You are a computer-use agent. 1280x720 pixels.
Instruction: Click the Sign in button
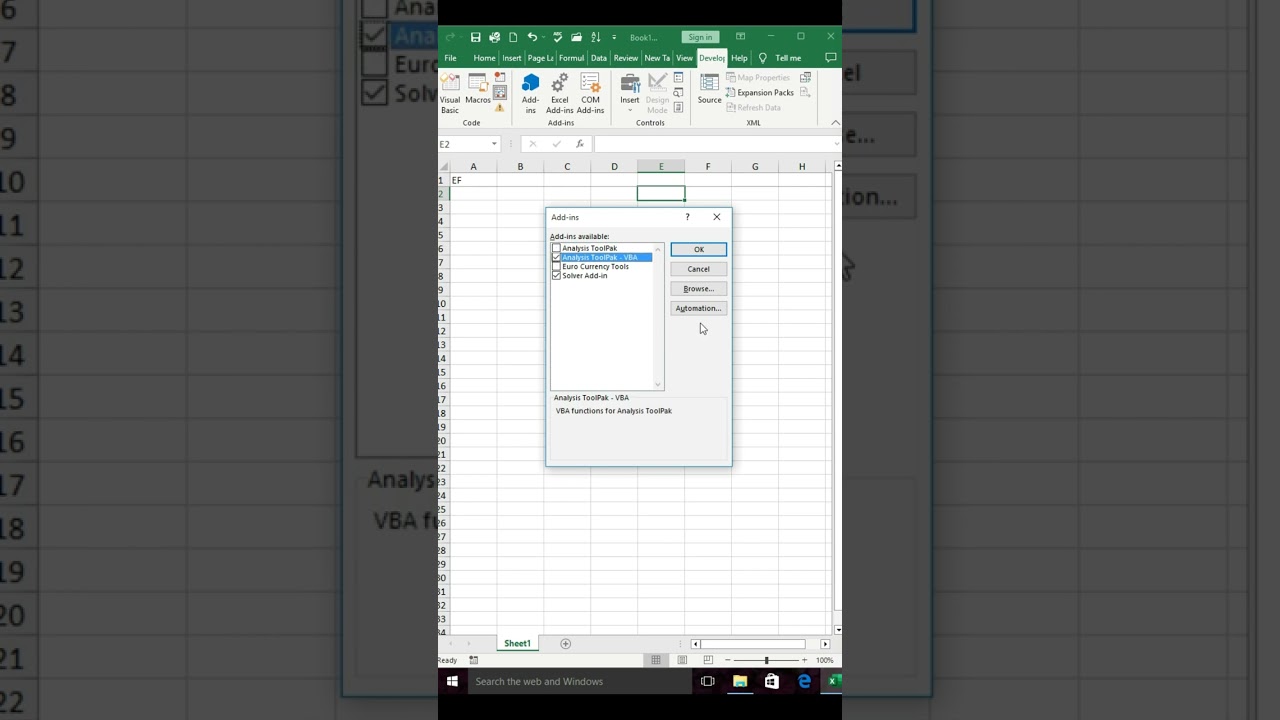point(700,37)
